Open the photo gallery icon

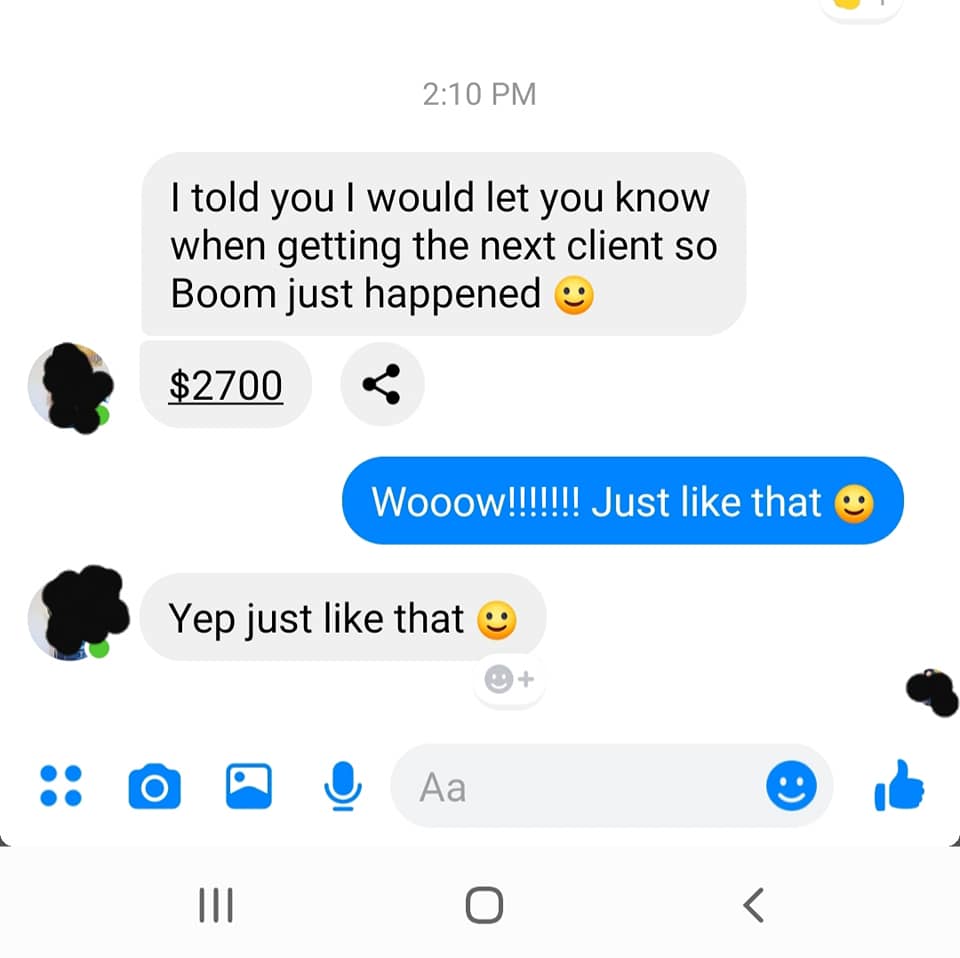point(249,786)
